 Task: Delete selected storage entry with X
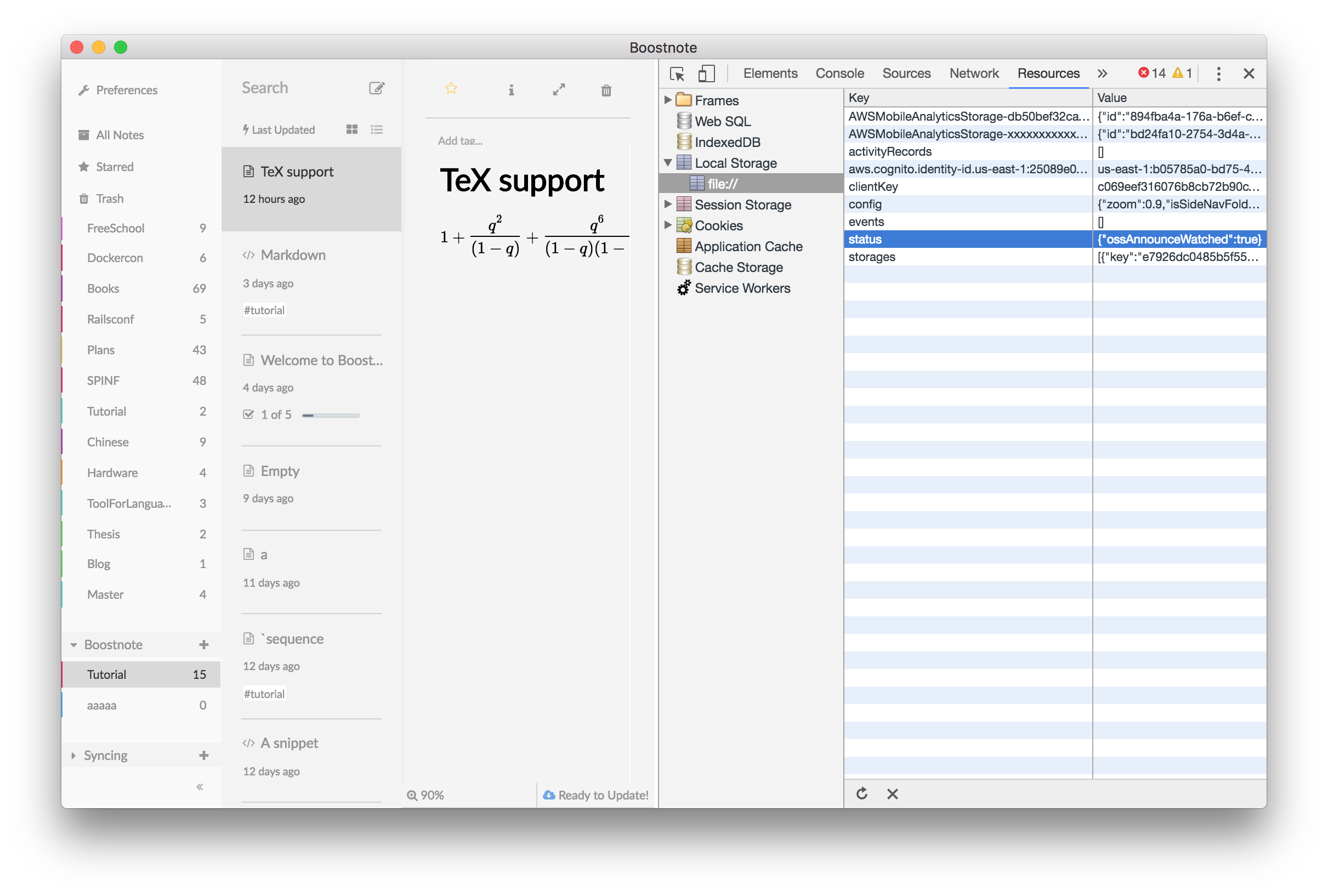pos(892,793)
